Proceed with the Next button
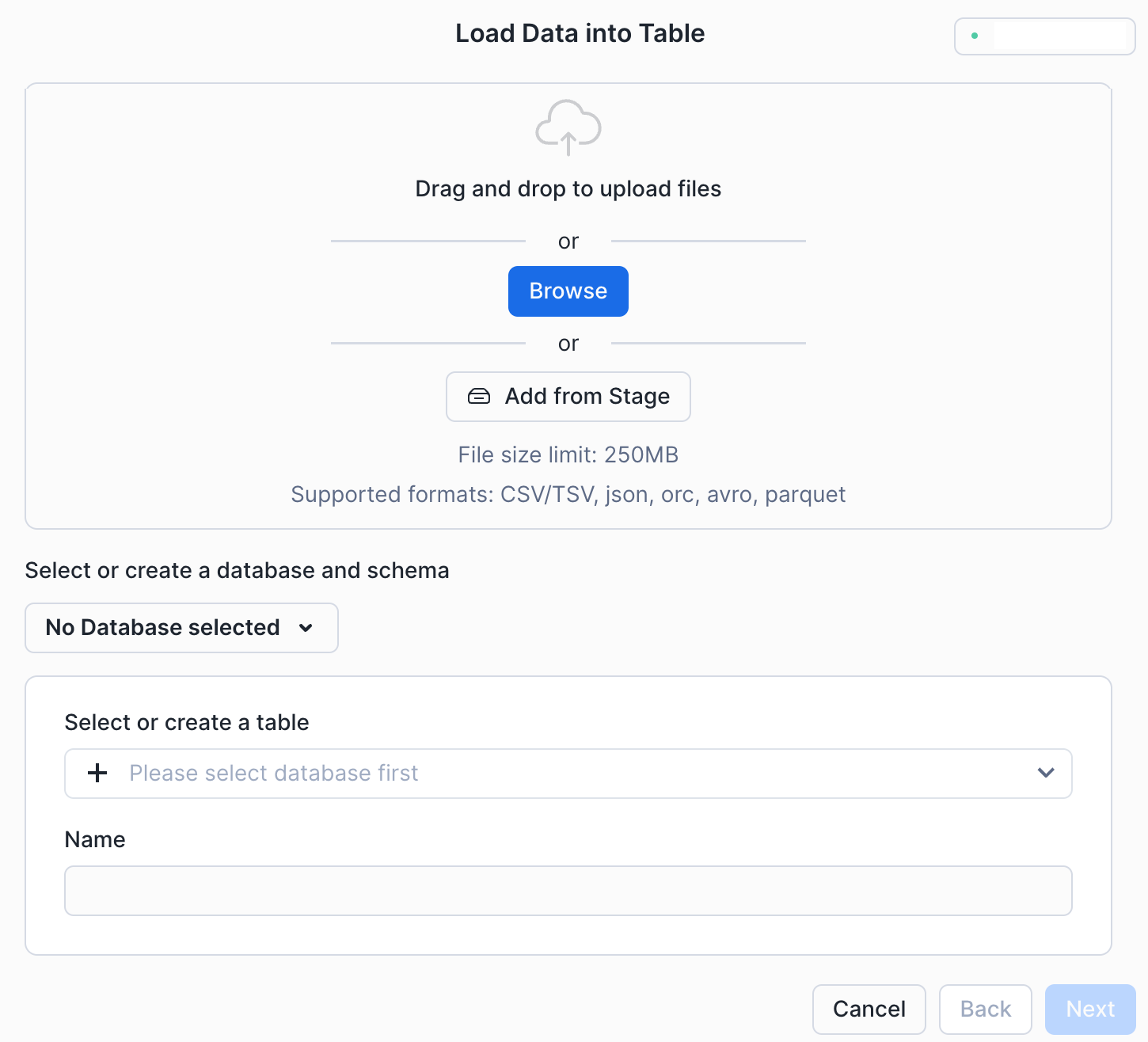Viewport: 1148px width, 1042px height. [x=1089, y=1009]
